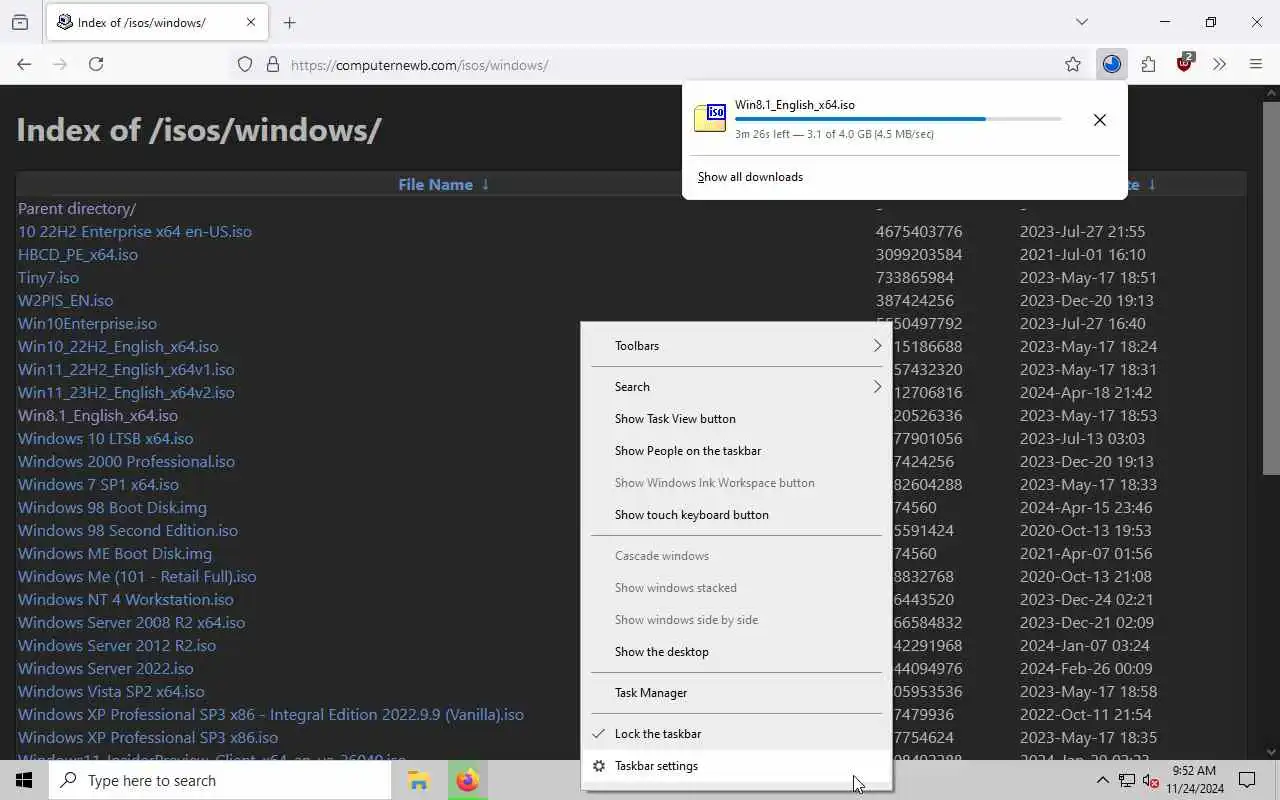This screenshot has height=800, width=1280.
Task: Click the taskbar search box
Action: 220,780
